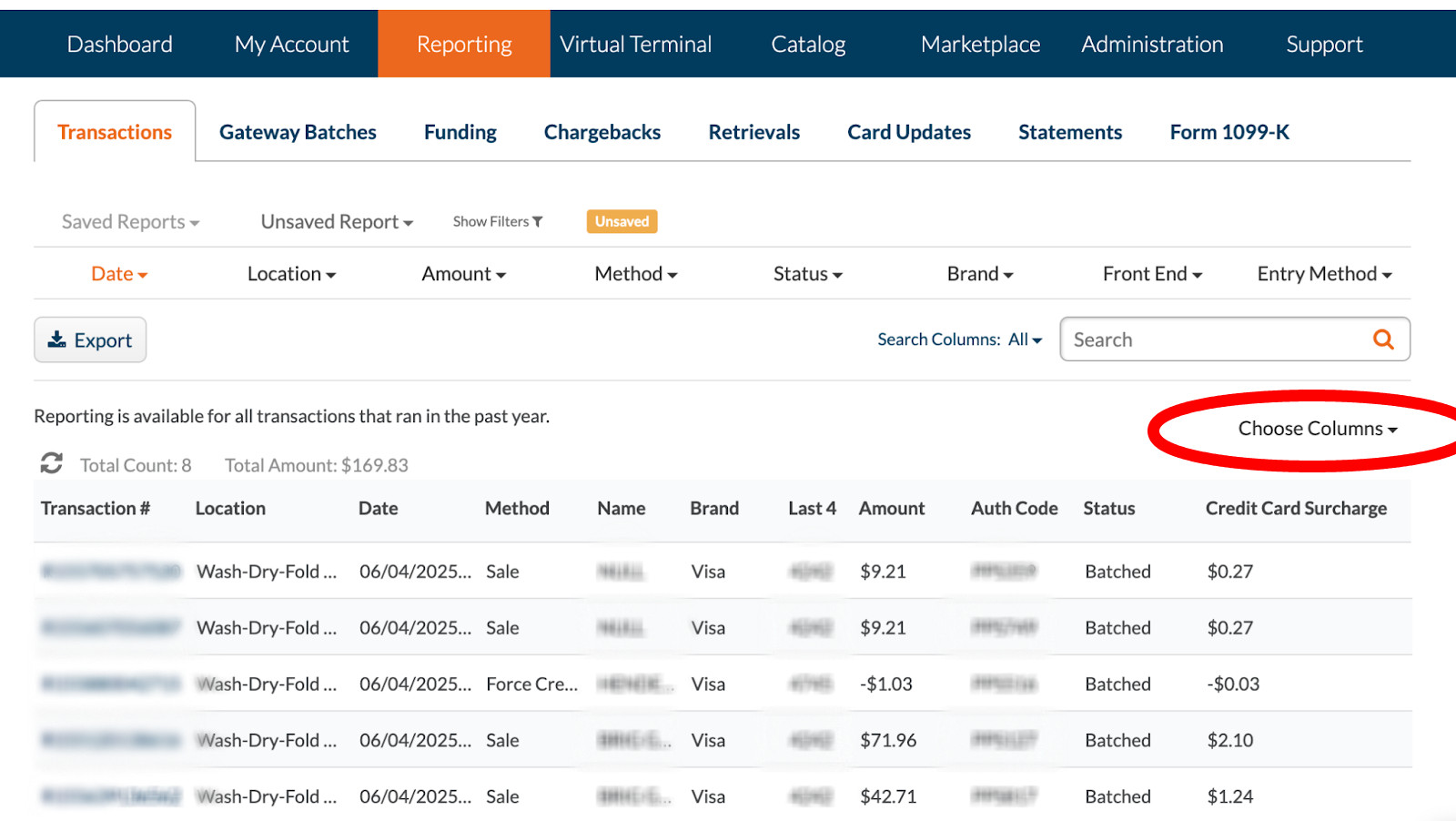Click the refresh icon beside Total Count

pyautogui.click(x=51, y=463)
